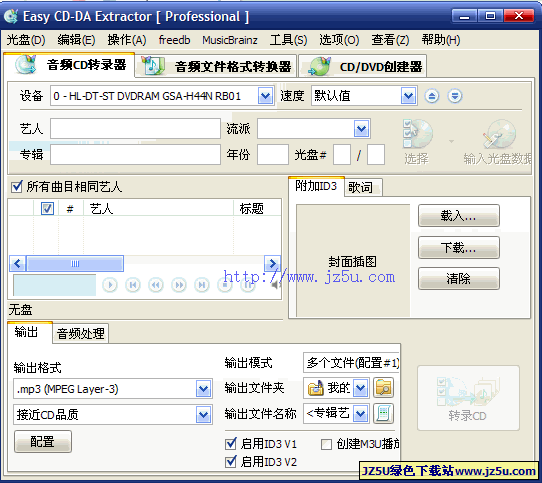Browse for output folder with folder icon
Screen dimensions: 542x483
(383, 388)
